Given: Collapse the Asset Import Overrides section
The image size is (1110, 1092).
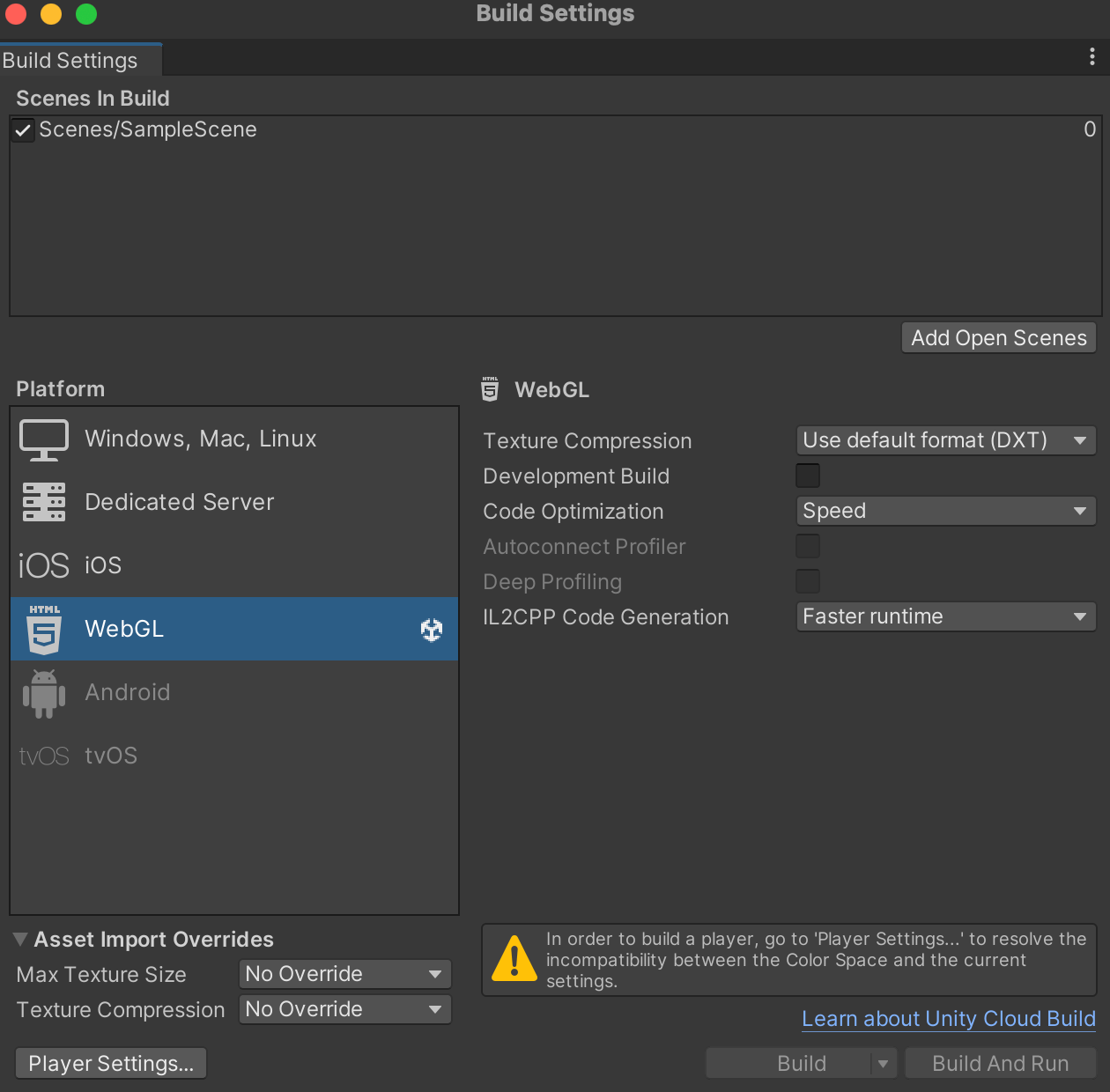Looking at the screenshot, I should click(x=20, y=940).
